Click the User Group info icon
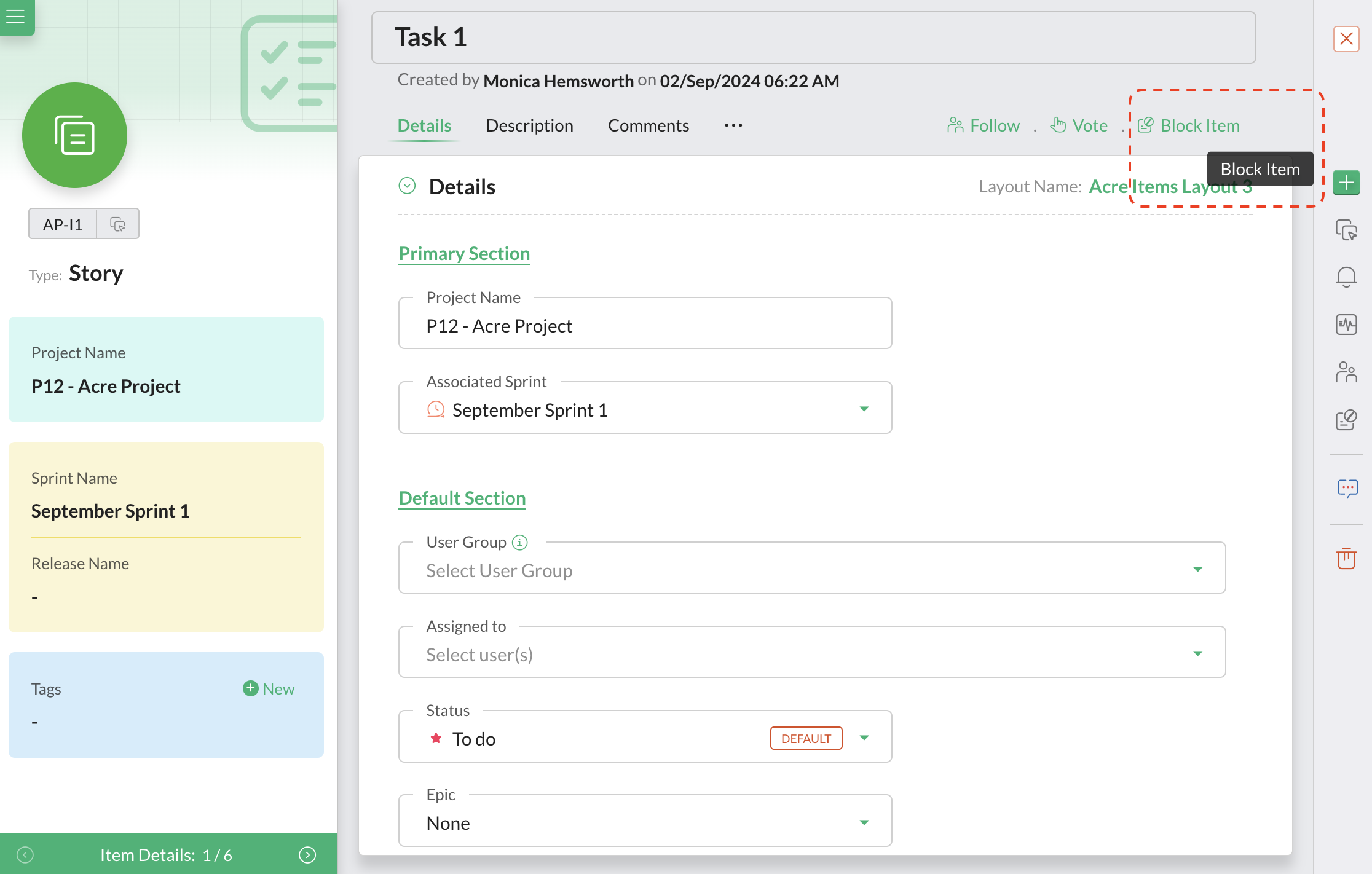This screenshot has height=874, width=1372. tap(520, 542)
